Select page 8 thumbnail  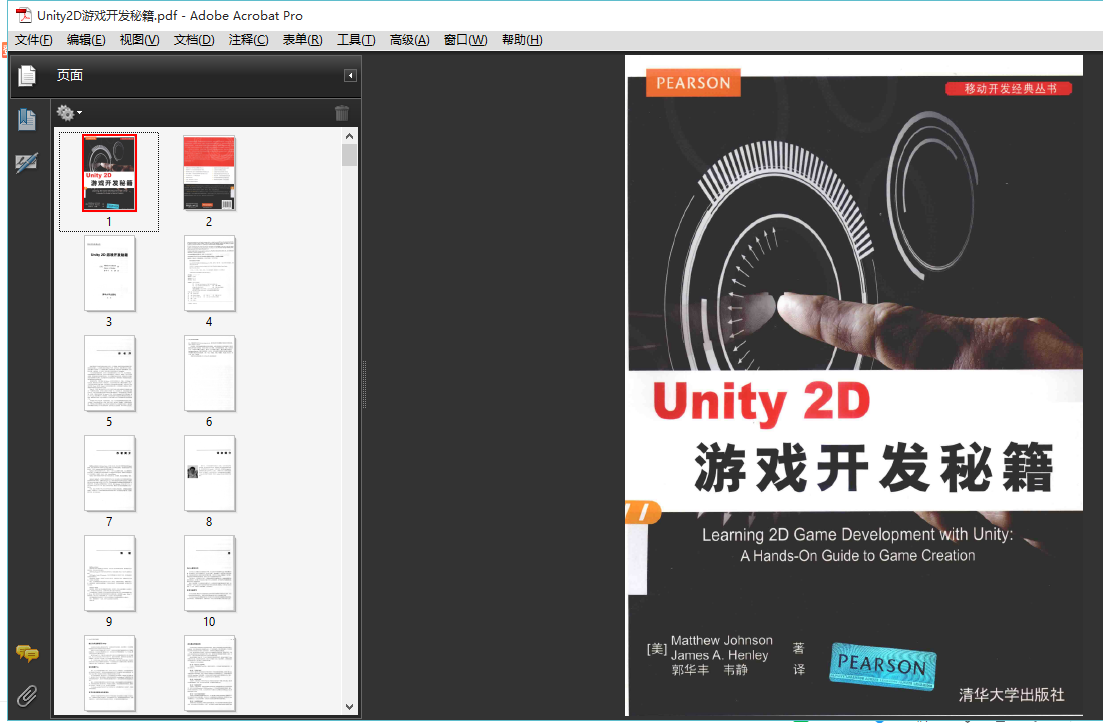click(209, 473)
